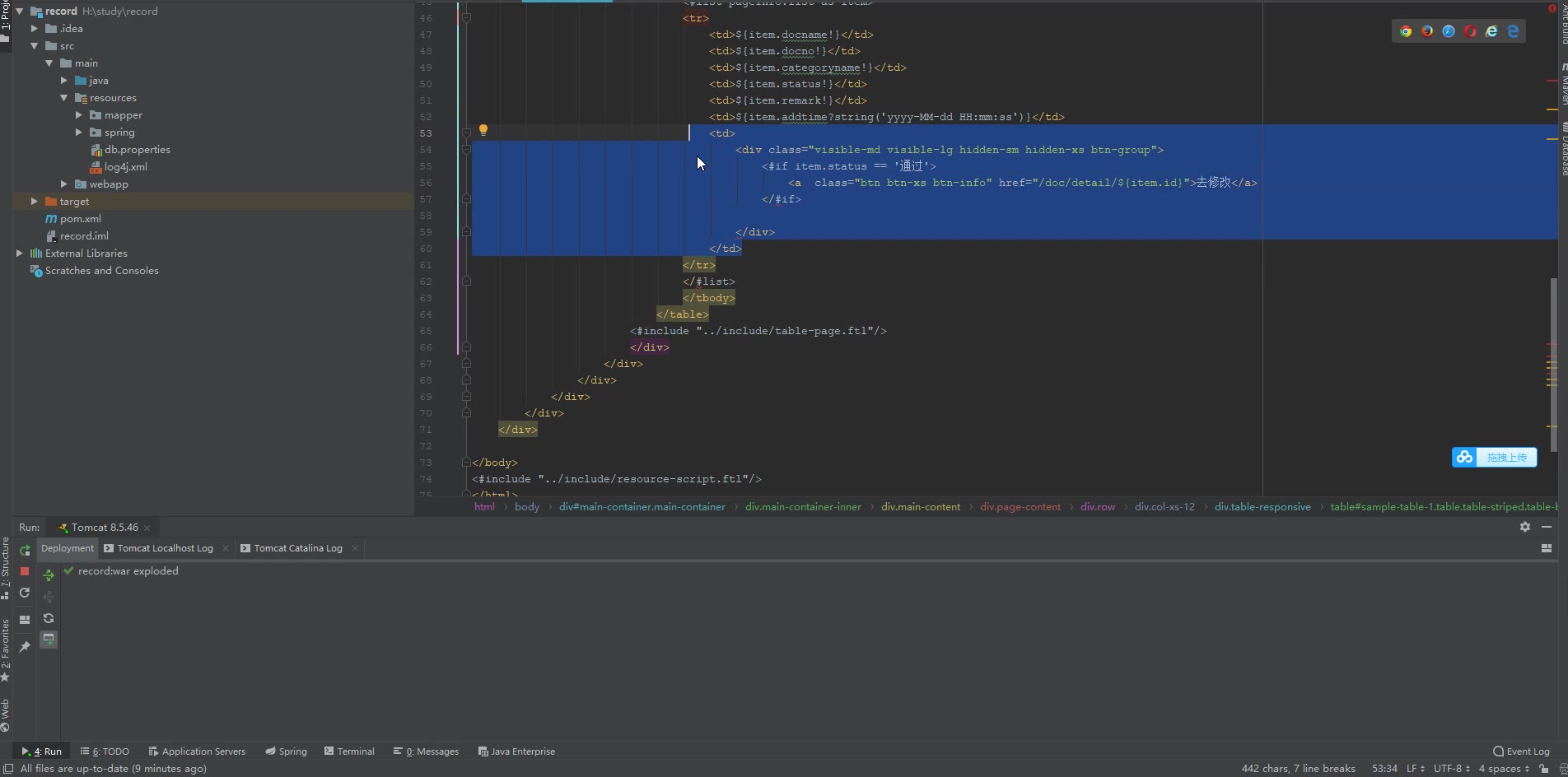Hide the Run tool window with minus icon
This screenshot has height=777, width=1568.
point(1547,527)
